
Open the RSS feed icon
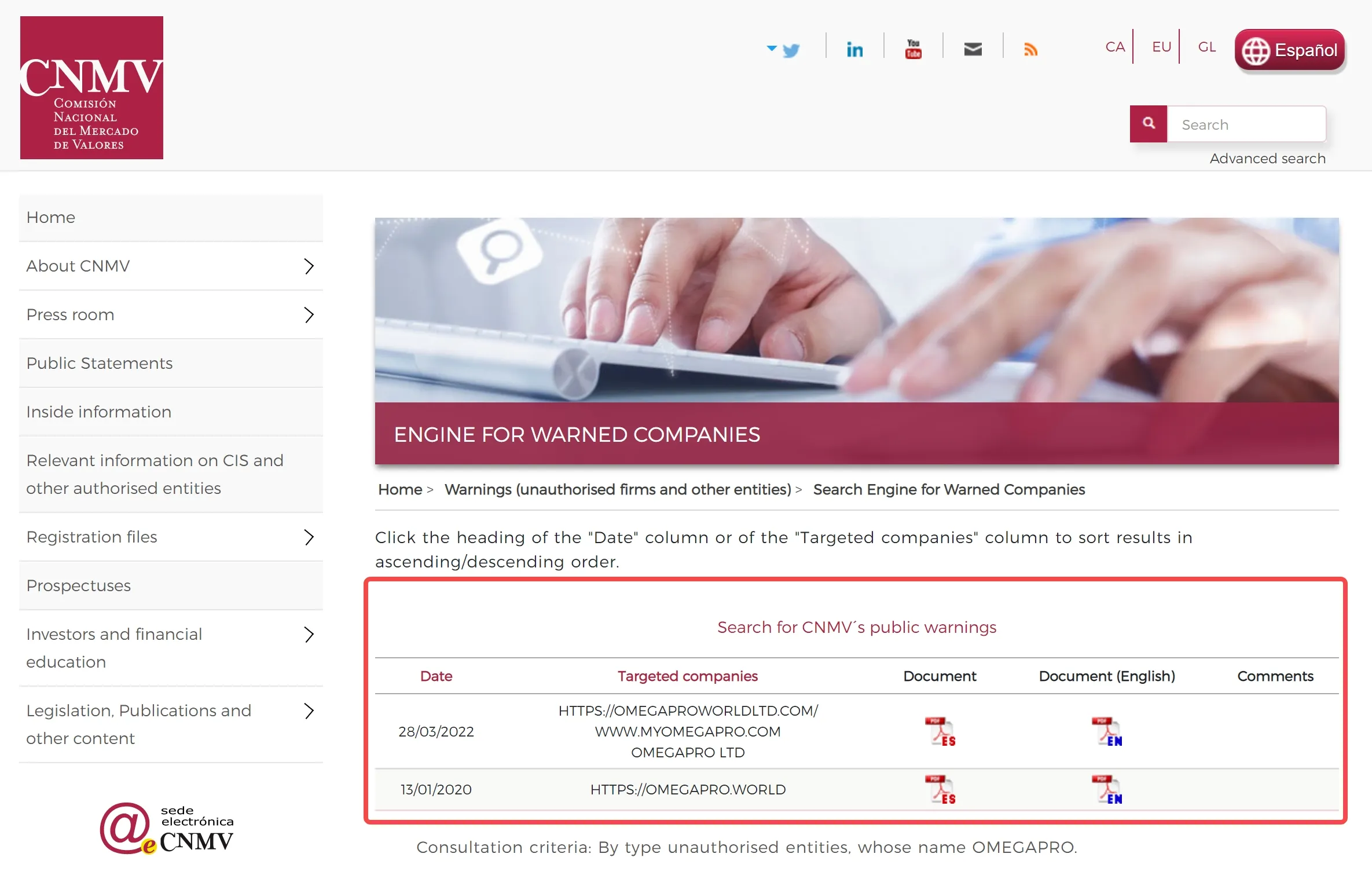[x=1030, y=49]
